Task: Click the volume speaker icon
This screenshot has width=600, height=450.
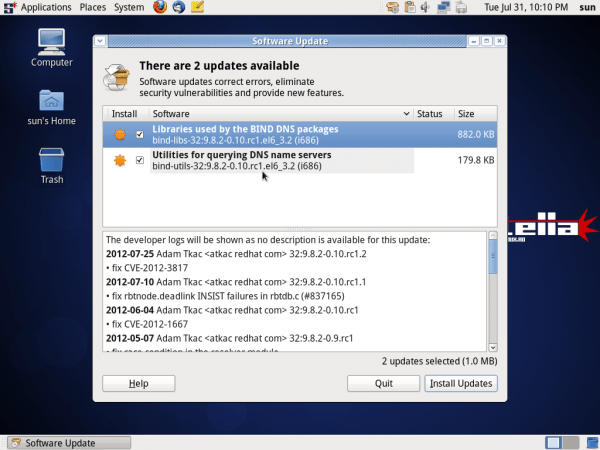Action: click(426, 7)
